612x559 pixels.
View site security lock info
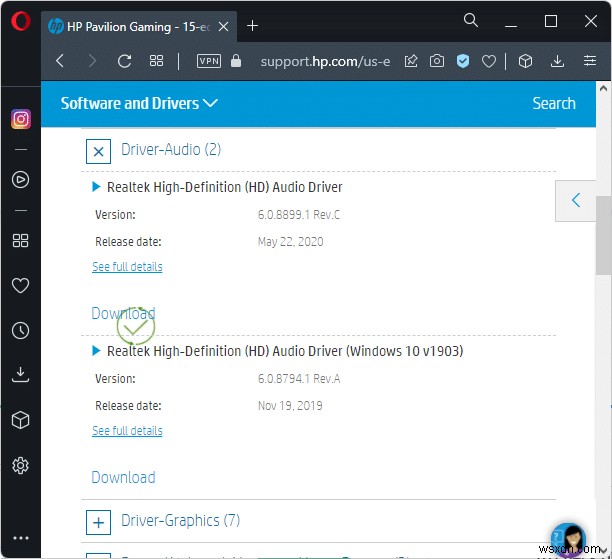[236, 61]
